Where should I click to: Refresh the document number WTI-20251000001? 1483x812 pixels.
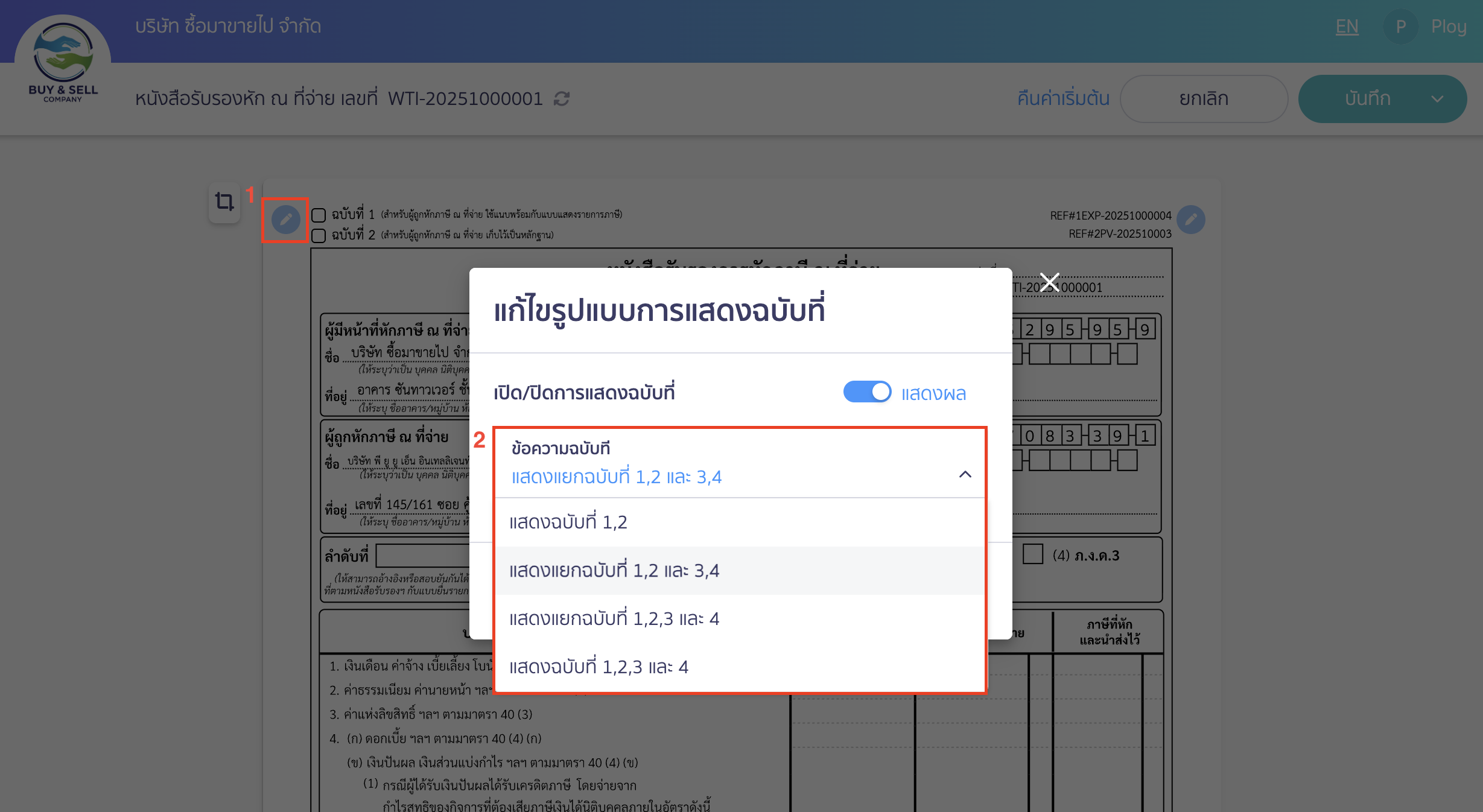(x=561, y=99)
